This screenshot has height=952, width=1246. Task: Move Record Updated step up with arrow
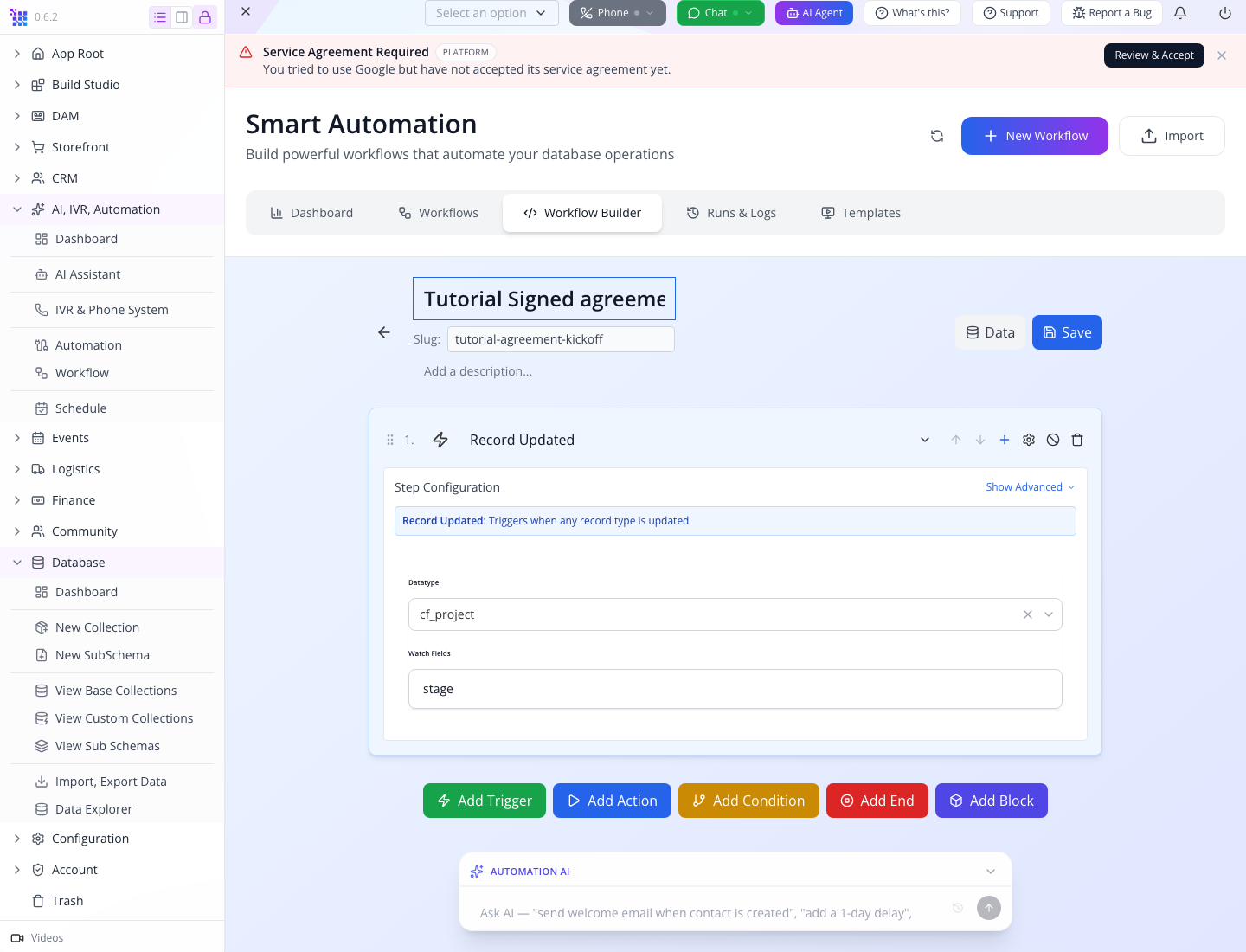956,440
